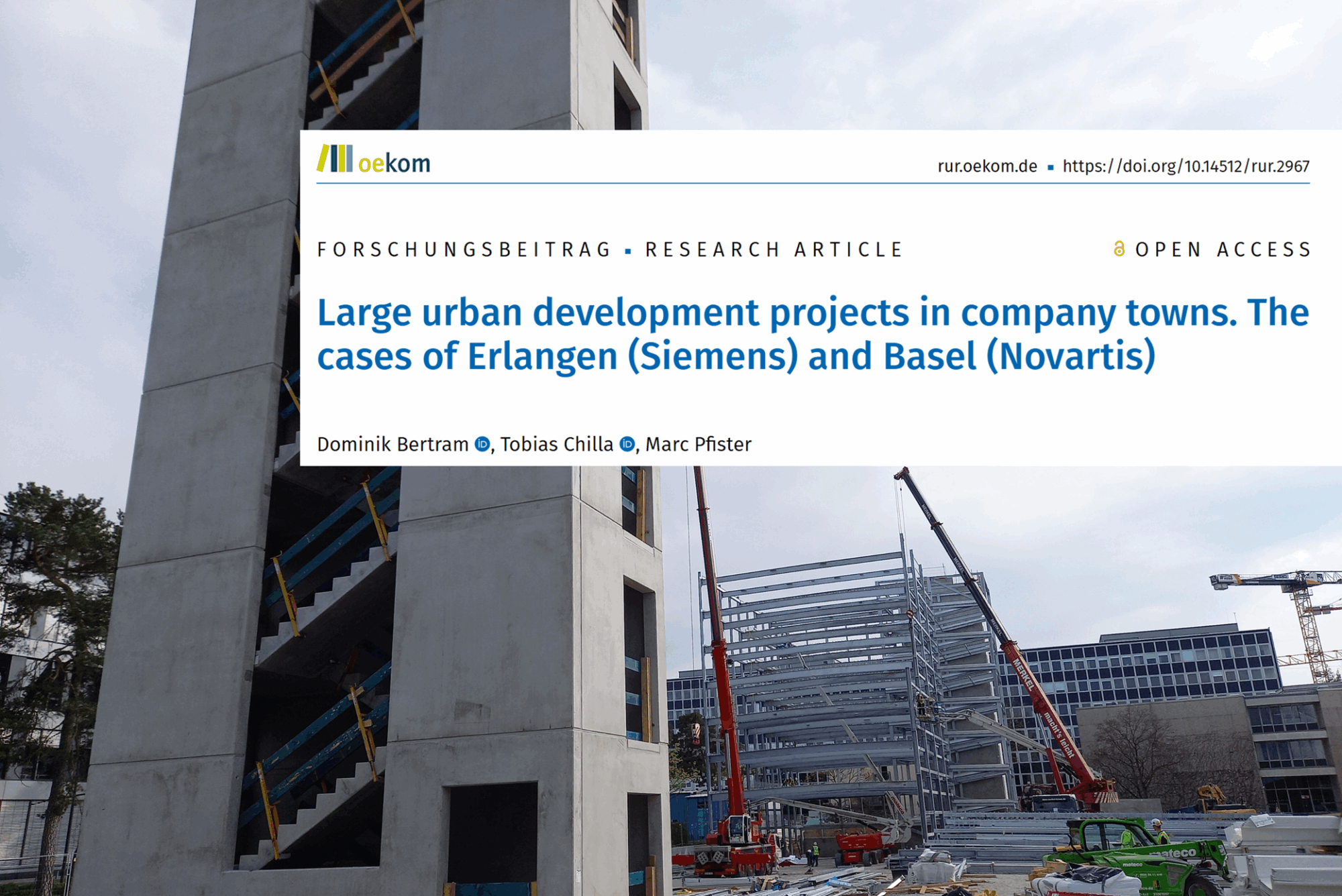This screenshot has width=1342, height=896.
Task: Click author name Tobias Chilla
Action: point(556,444)
